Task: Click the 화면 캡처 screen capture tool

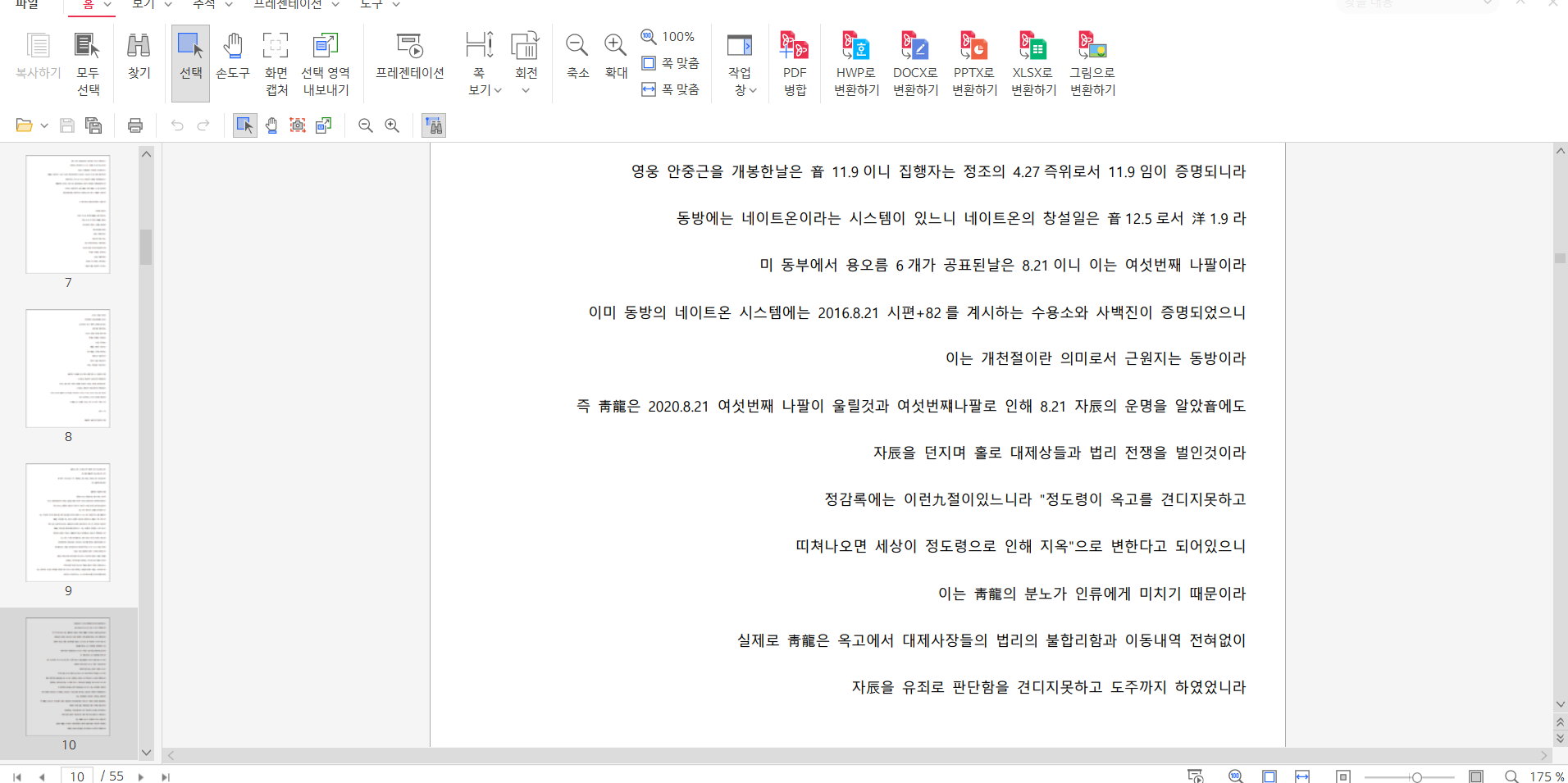Action: coord(276,63)
